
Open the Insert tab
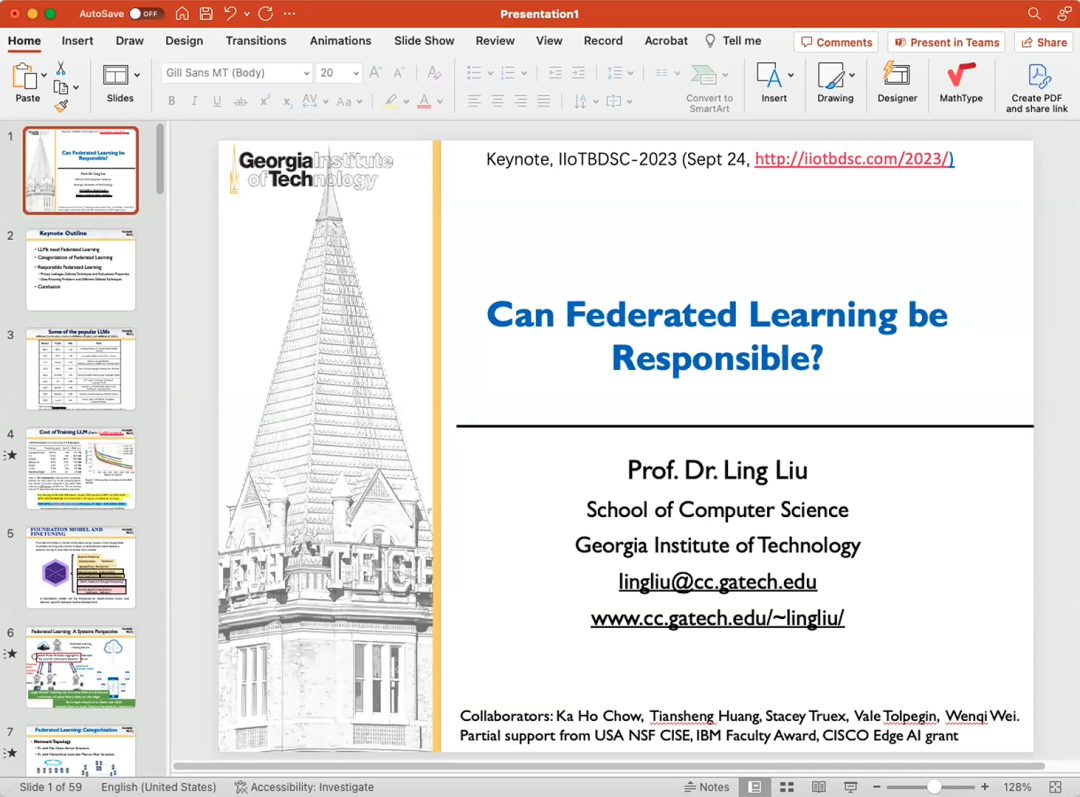pyautogui.click(x=77, y=41)
